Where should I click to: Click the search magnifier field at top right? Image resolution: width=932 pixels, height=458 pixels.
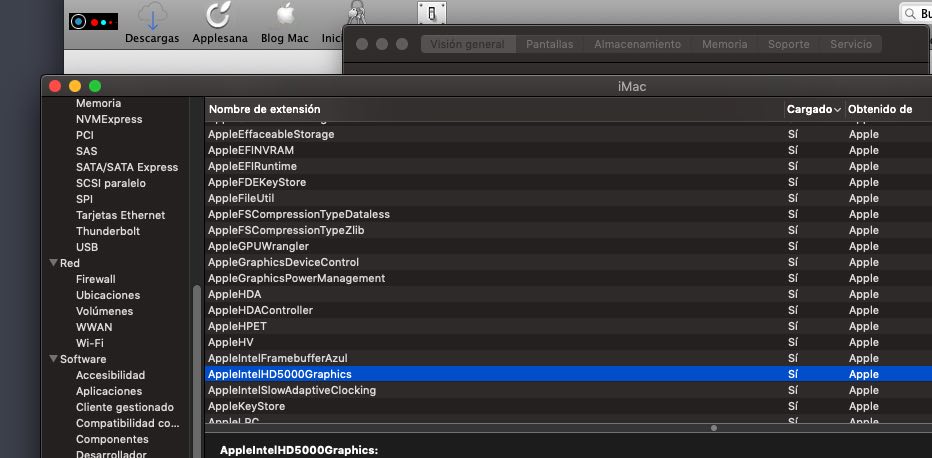pos(916,14)
